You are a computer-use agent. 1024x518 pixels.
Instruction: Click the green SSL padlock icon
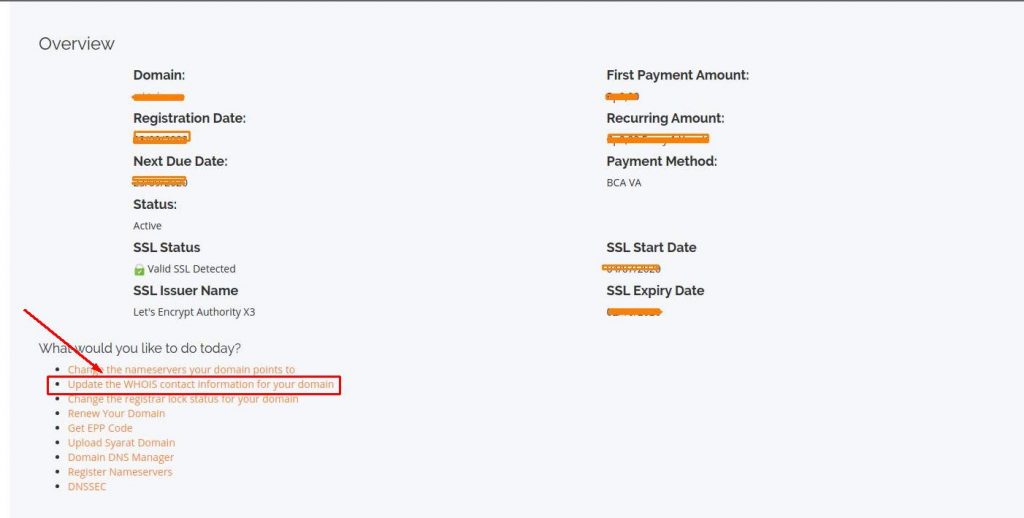pyautogui.click(x=139, y=269)
